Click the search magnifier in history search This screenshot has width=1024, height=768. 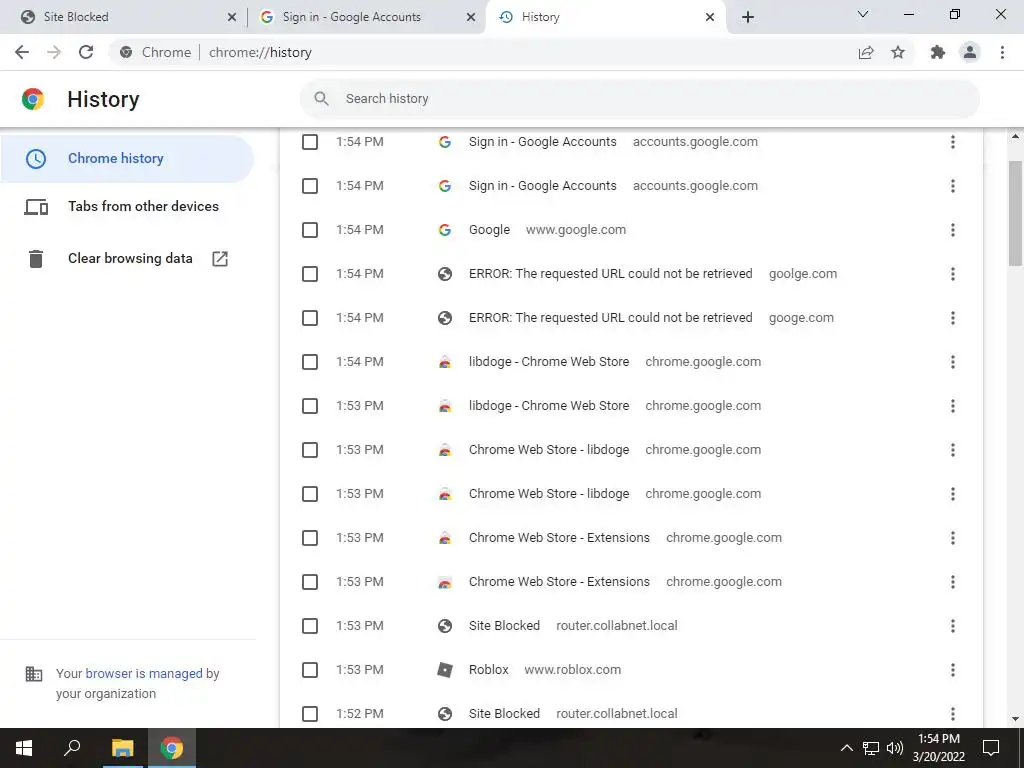click(321, 99)
